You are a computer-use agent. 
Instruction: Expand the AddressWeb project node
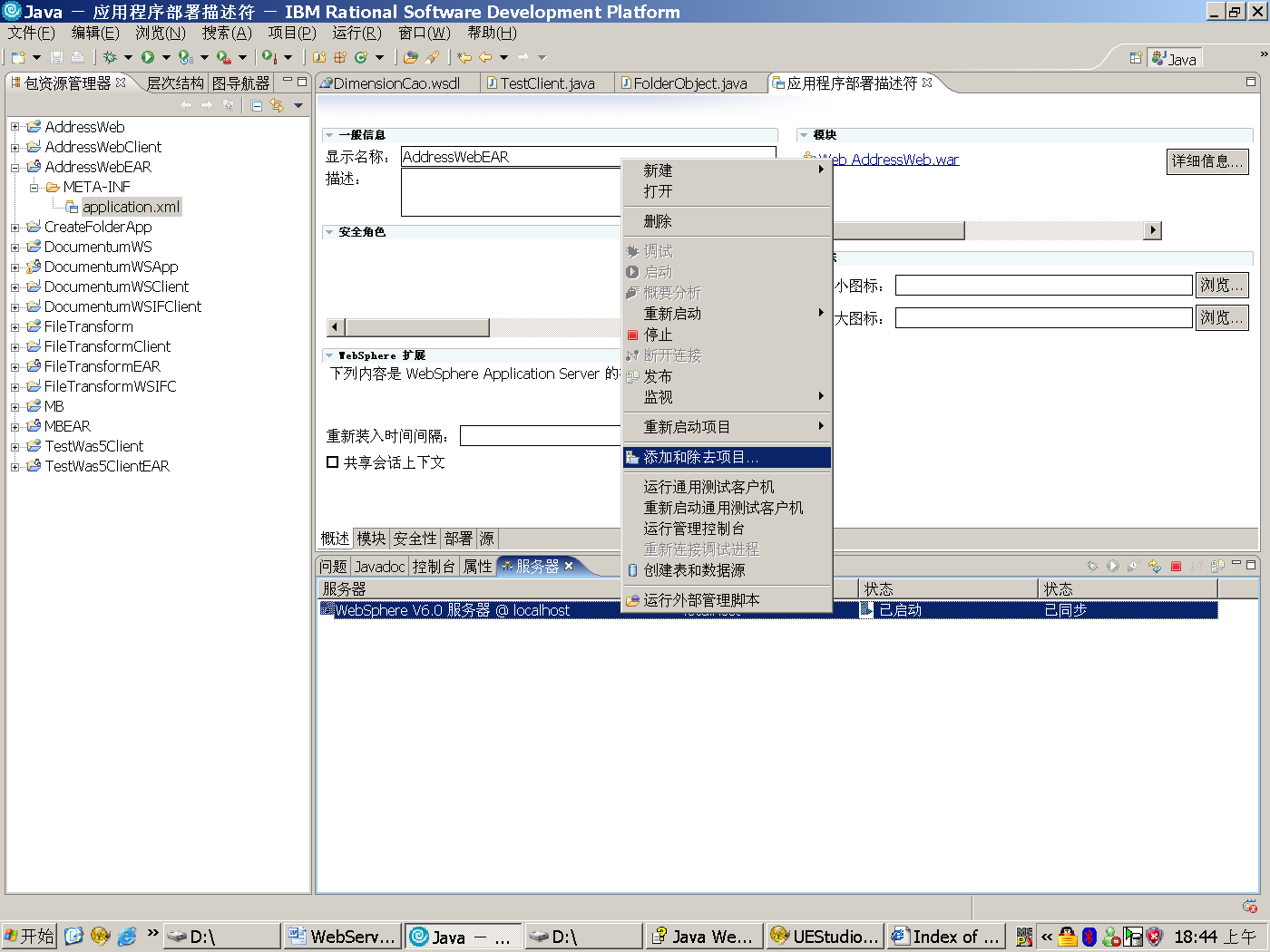15,127
